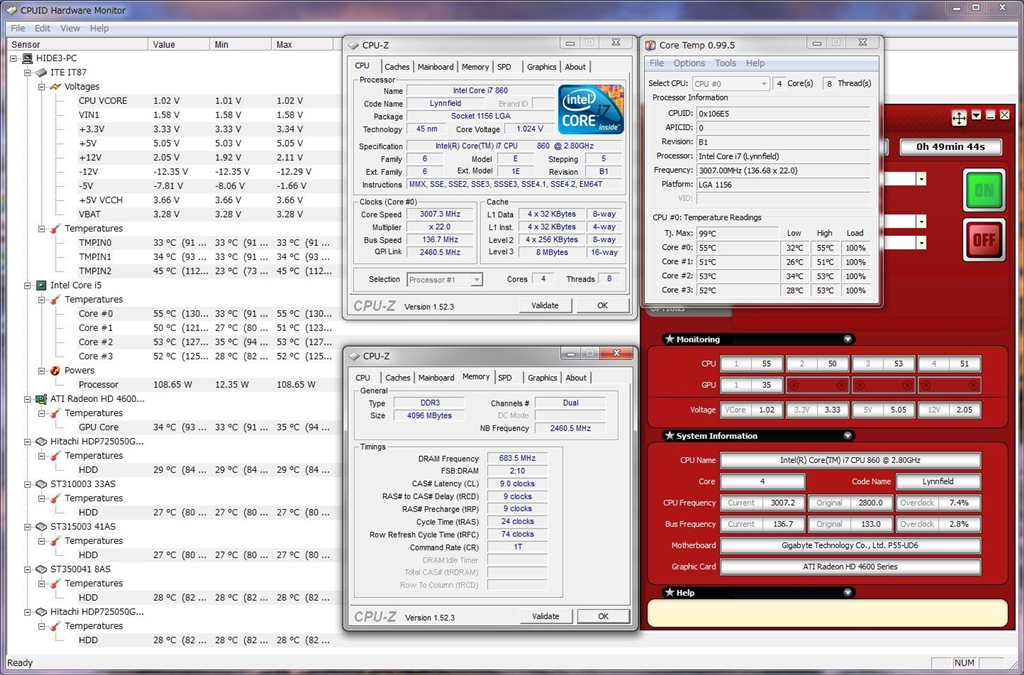Collapse the Monitoring section arrow
1024x675 pixels.
(848, 339)
